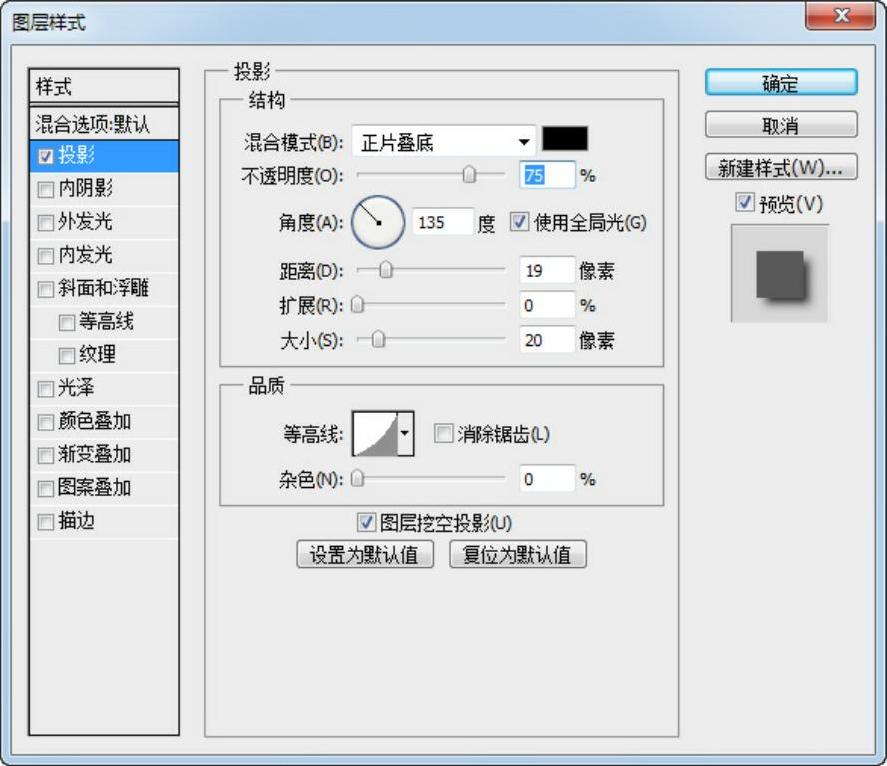Viewport: 887px width, 766px height.
Task: Enable the 内阴影 checkbox
Action: [x=45, y=190]
